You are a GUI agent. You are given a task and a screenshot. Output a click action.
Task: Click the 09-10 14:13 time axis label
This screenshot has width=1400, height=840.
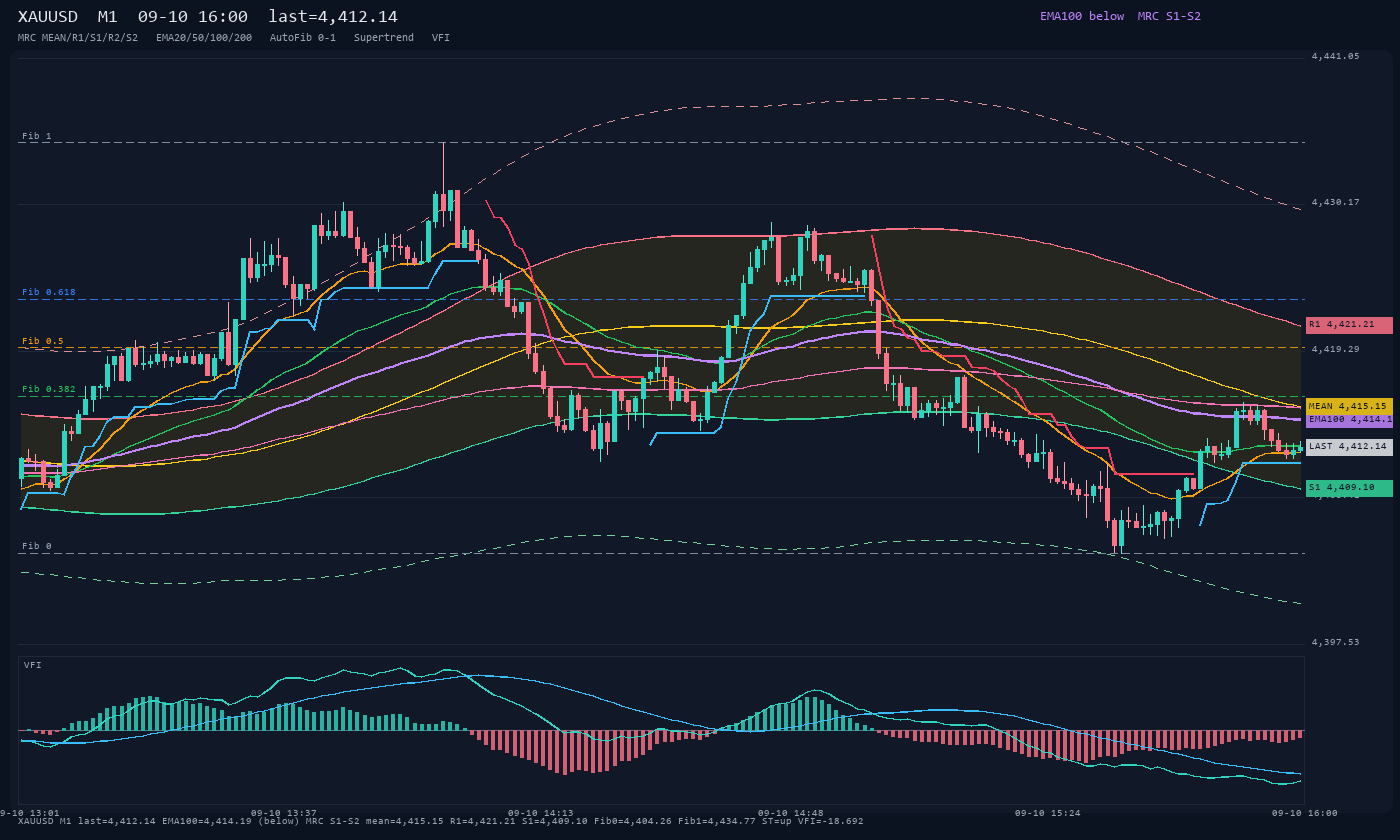click(x=541, y=813)
